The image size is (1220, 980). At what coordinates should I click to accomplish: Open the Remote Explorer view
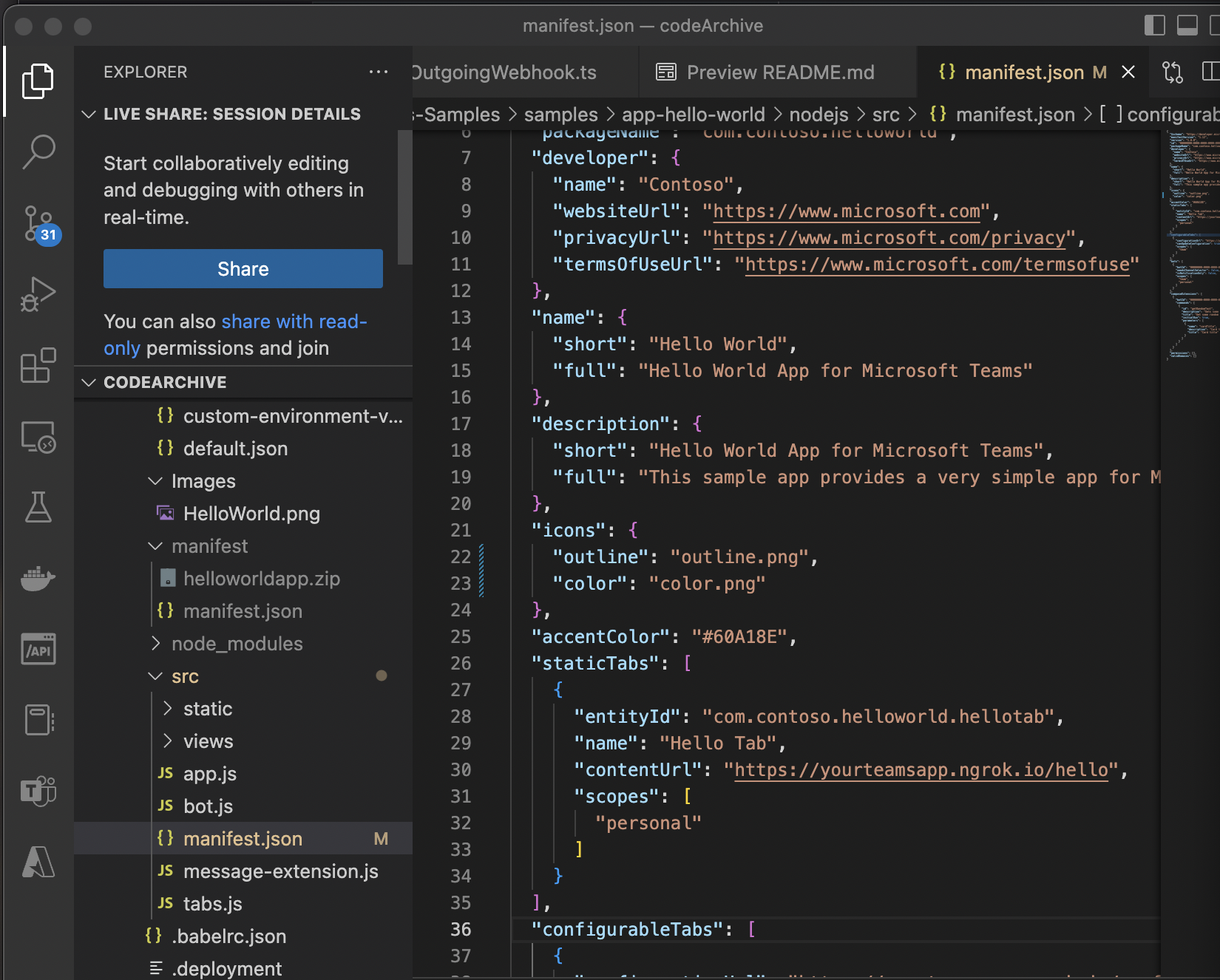pos(38,436)
